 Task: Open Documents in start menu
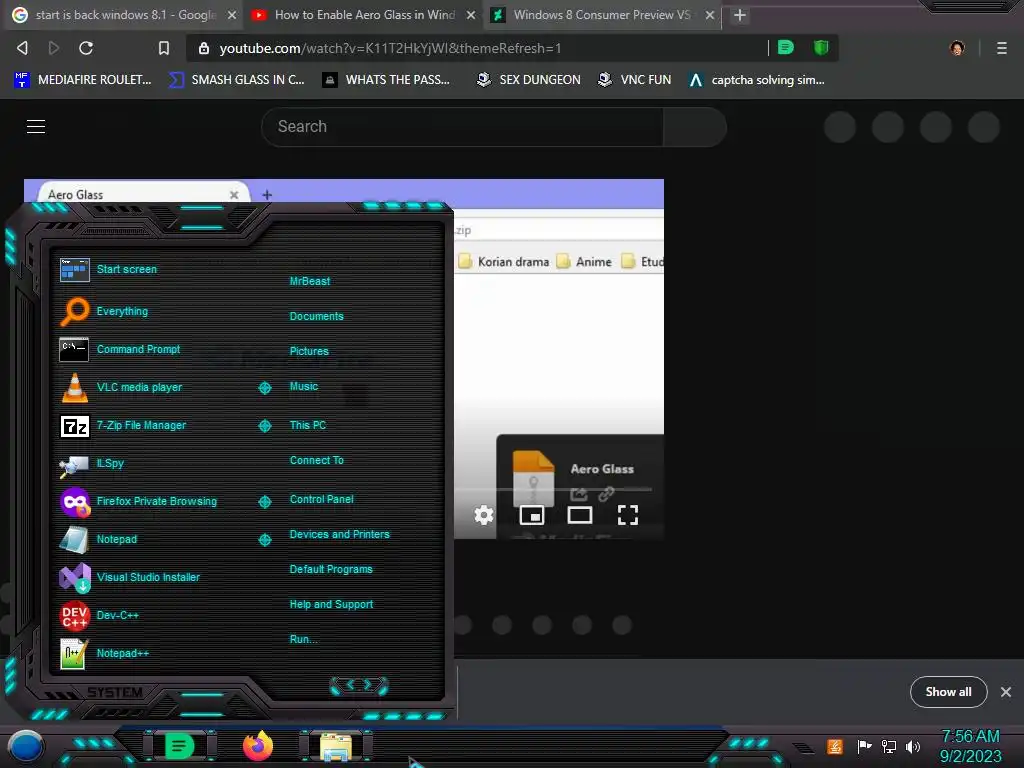click(316, 316)
